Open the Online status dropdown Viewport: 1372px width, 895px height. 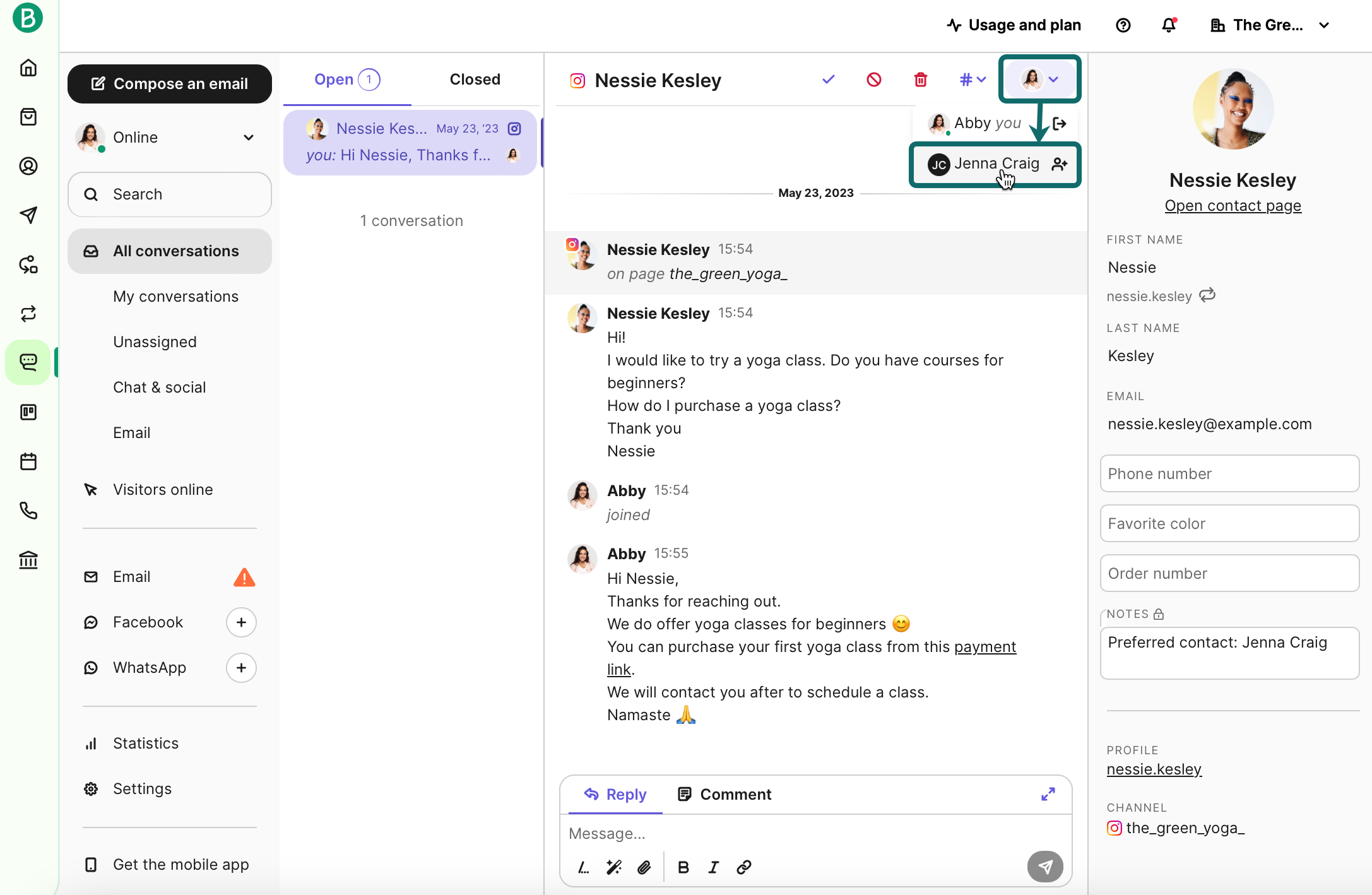pyautogui.click(x=249, y=138)
